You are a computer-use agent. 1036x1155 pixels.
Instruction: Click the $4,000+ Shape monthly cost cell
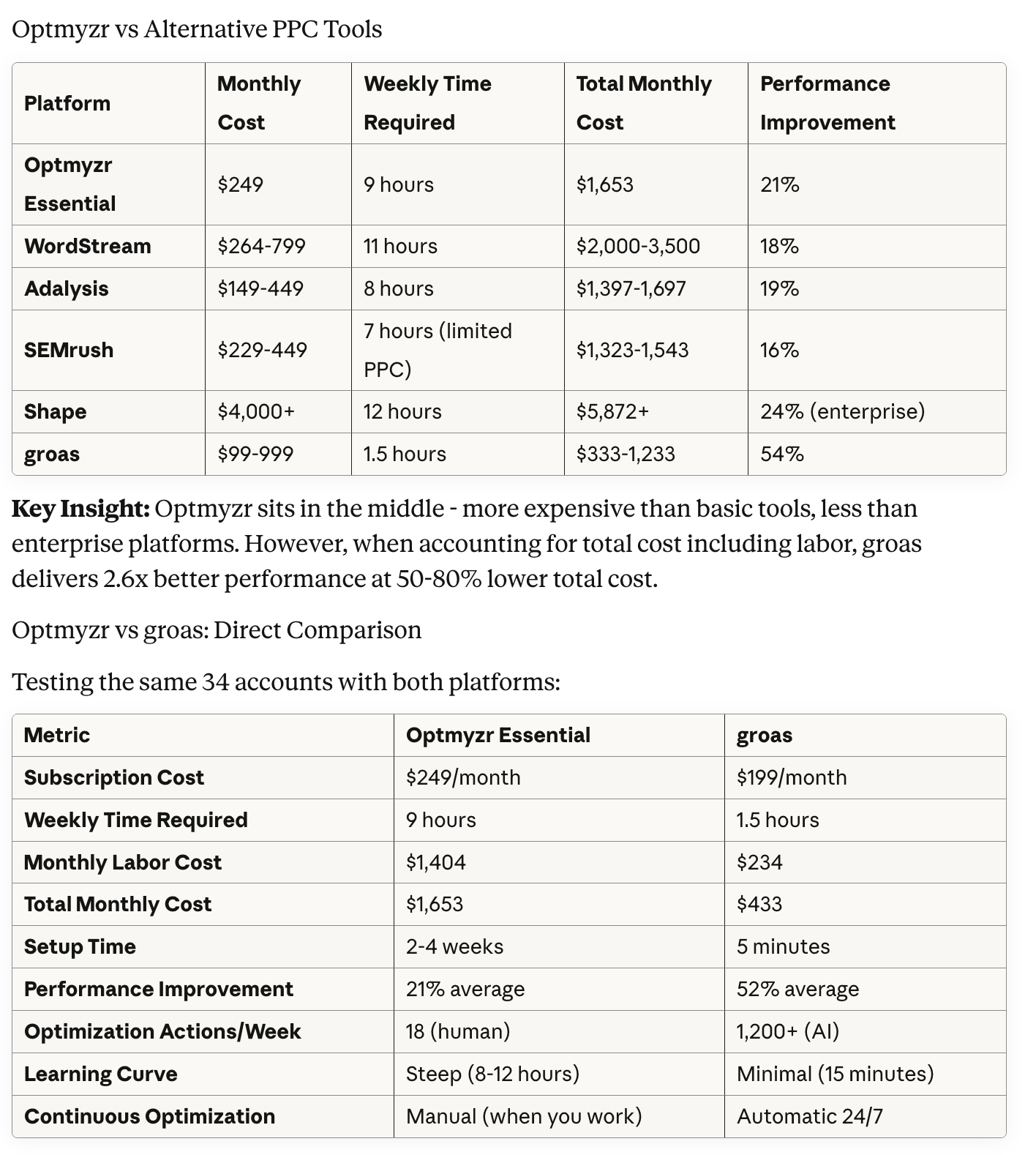(256, 411)
